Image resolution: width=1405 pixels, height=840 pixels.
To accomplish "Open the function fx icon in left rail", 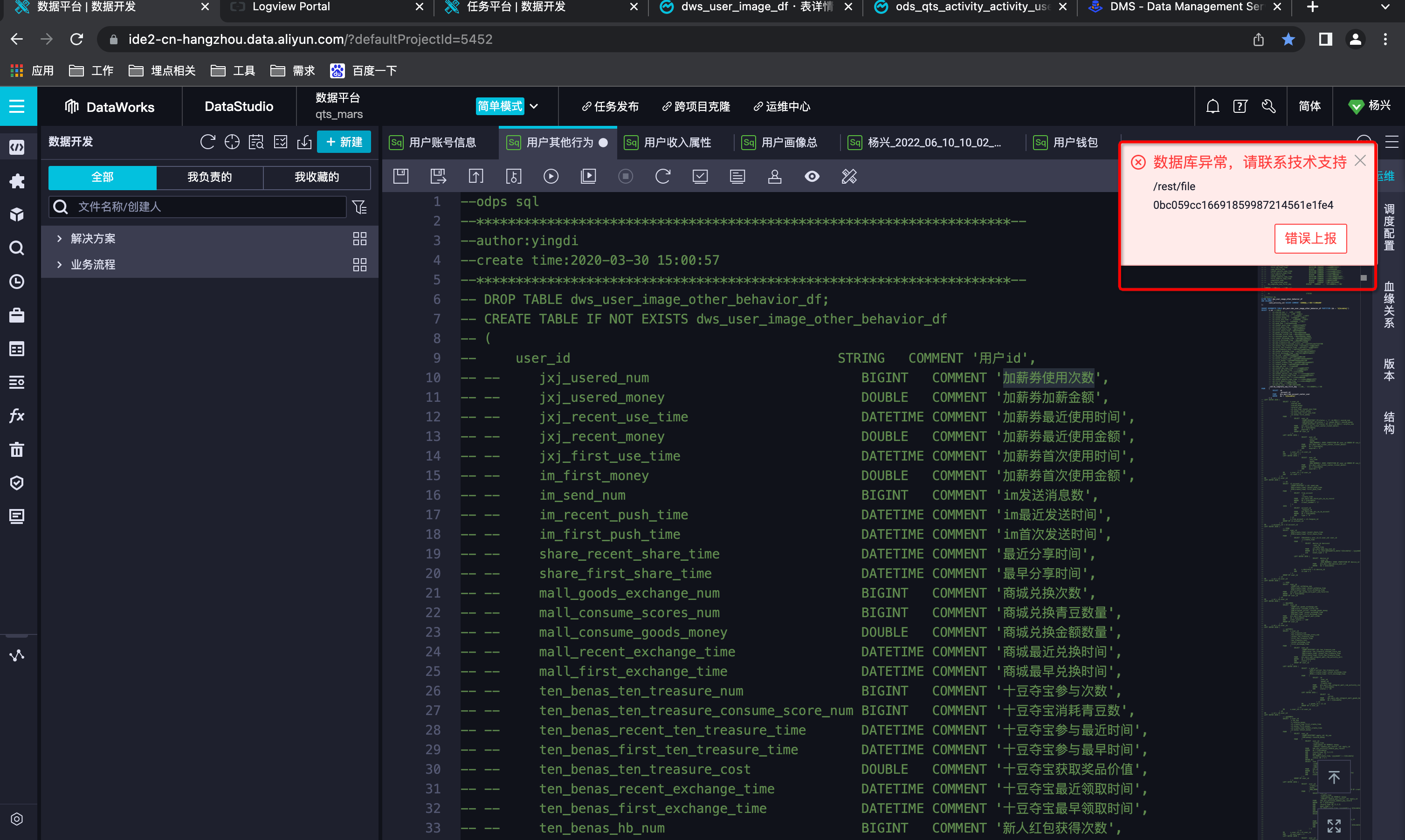I will [x=17, y=416].
